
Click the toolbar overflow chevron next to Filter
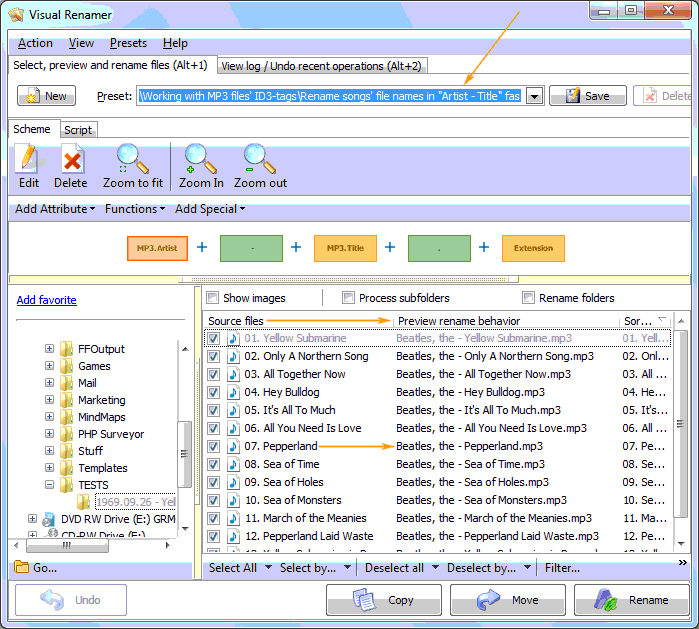[x=683, y=563]
